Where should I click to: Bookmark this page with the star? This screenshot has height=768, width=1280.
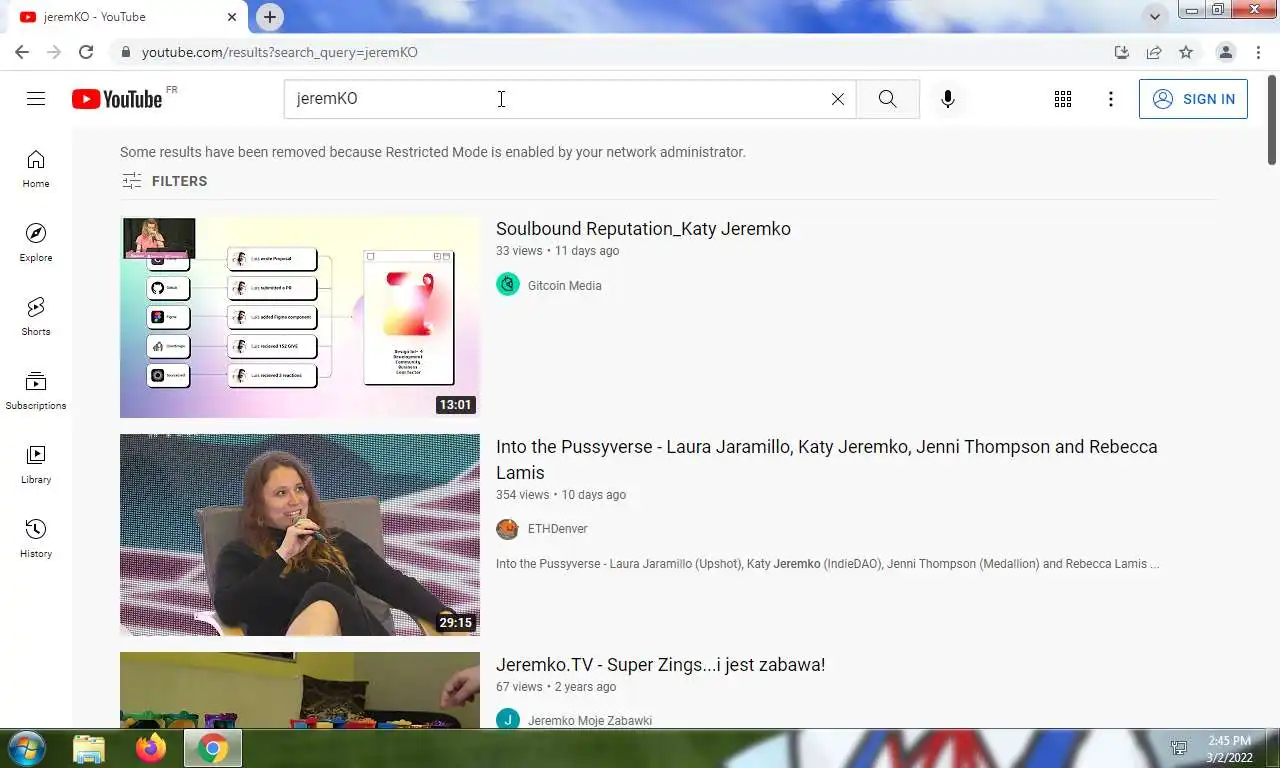(x=1186, y=52)
